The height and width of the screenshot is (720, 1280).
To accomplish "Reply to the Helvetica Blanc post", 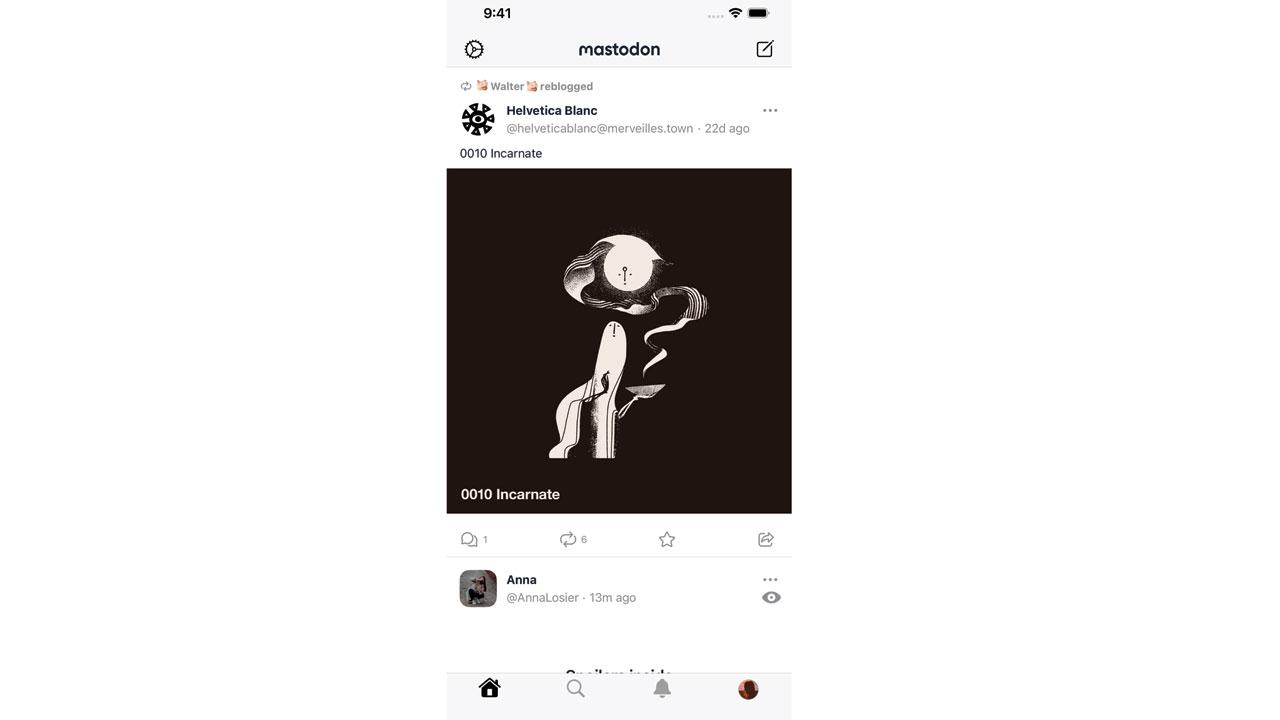I will (x=474, y=539).
